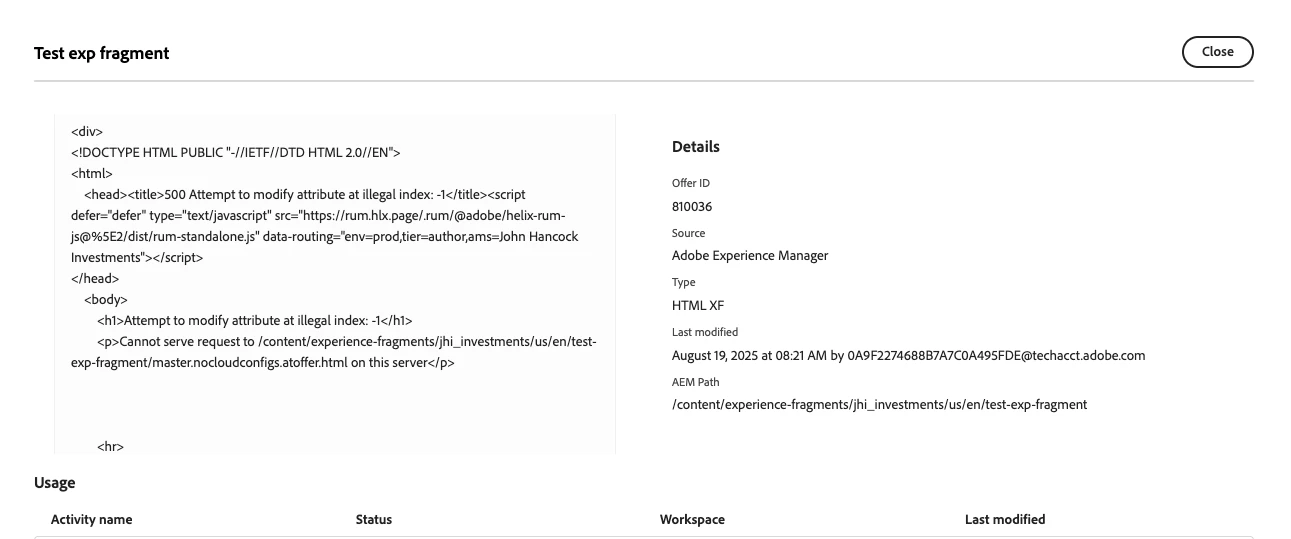Screen dimensions: 1291x539
Task: Click the opening <div> code line
Action: 87,131
